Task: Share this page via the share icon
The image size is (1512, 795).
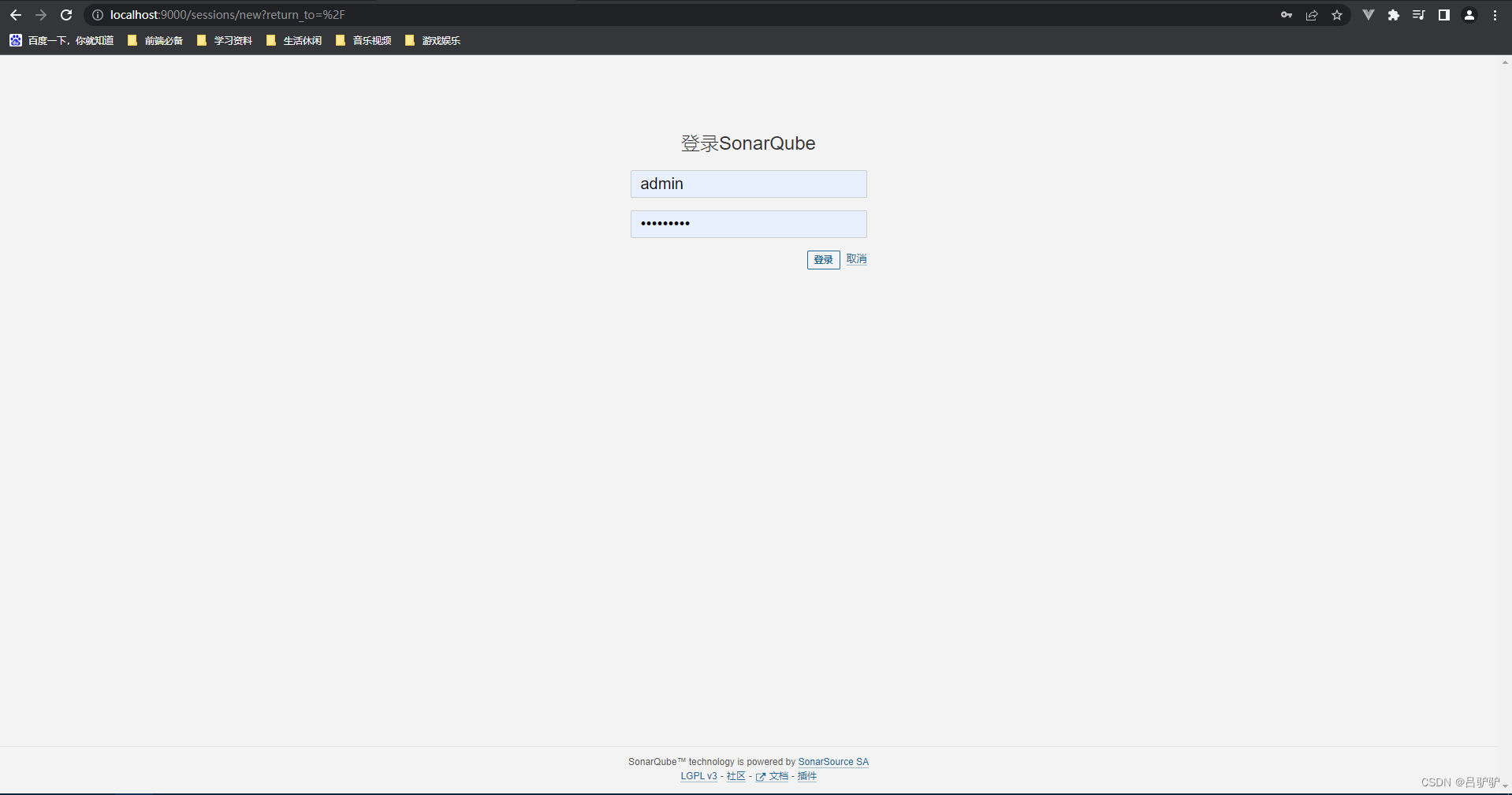Action: point(1312,15)
